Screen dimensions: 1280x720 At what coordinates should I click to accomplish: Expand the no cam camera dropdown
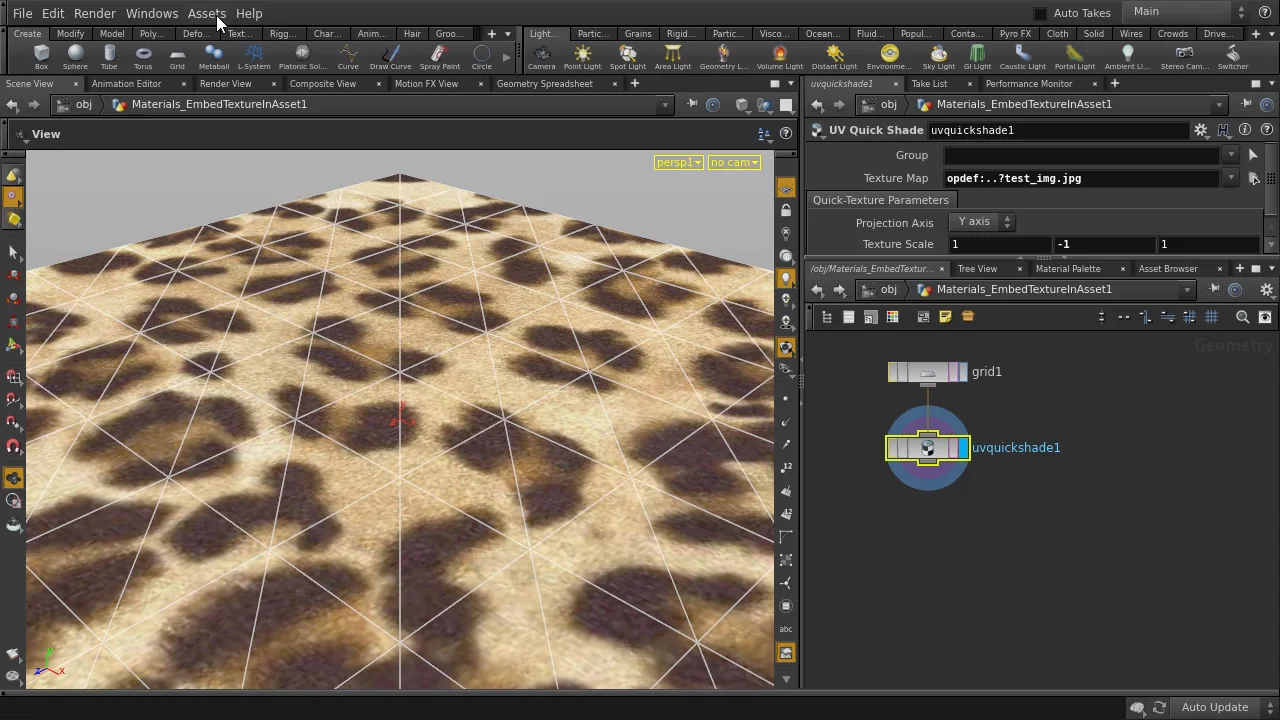tap(734, 162)
